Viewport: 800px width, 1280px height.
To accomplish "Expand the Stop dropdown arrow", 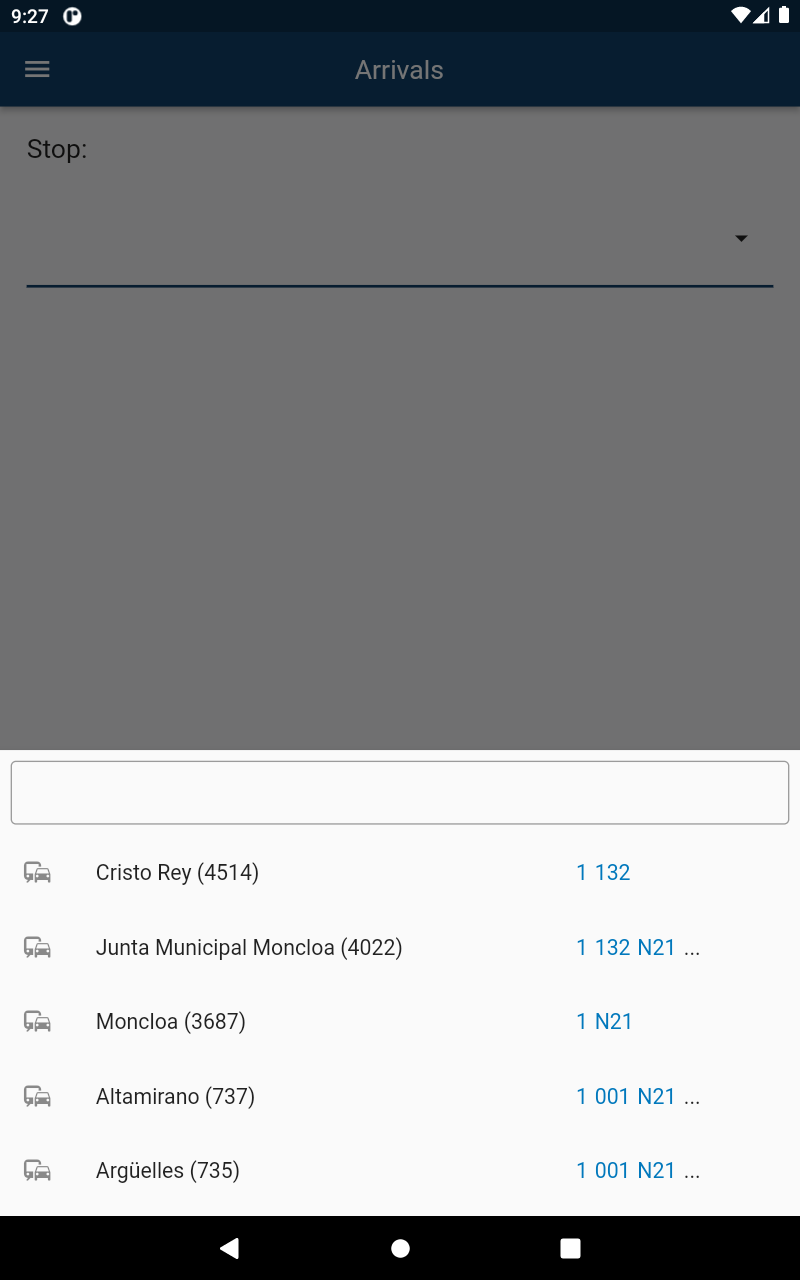I will tap(741, 239).
